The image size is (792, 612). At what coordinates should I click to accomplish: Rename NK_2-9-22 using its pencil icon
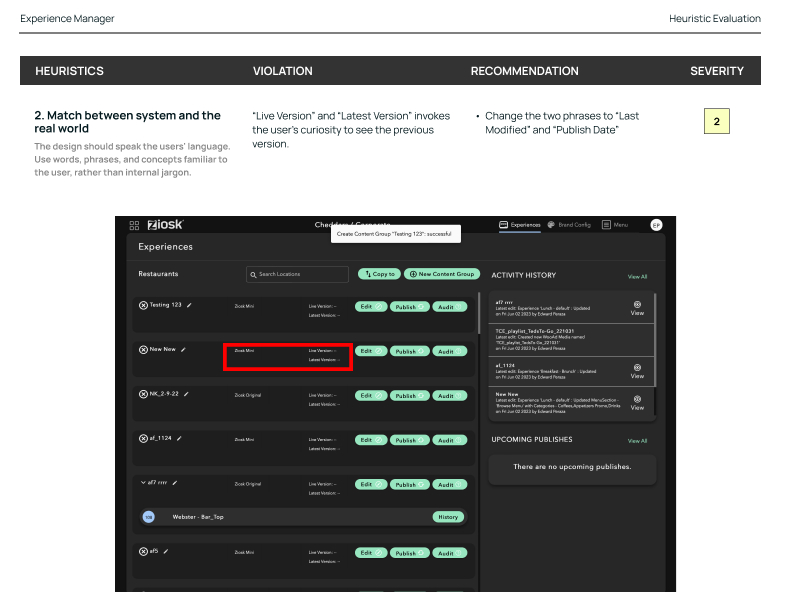point(187,394)
